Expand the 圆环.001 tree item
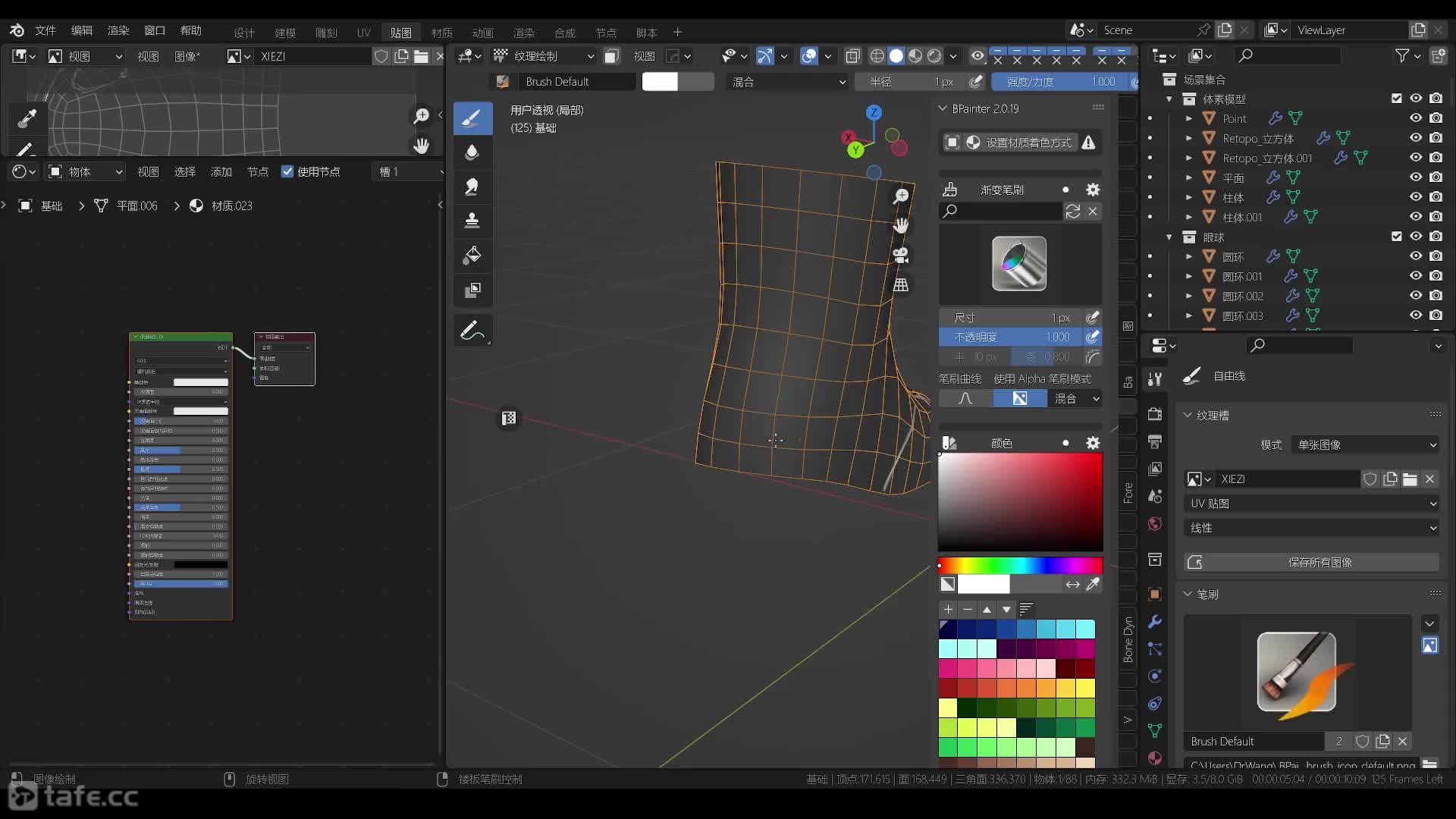Screen dimensions: 1456x819 click(1189, 277)
